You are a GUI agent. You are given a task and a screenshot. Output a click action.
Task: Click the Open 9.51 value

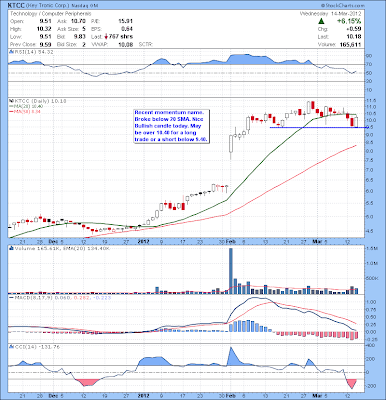pyautogui.click(x=45, y=21)
